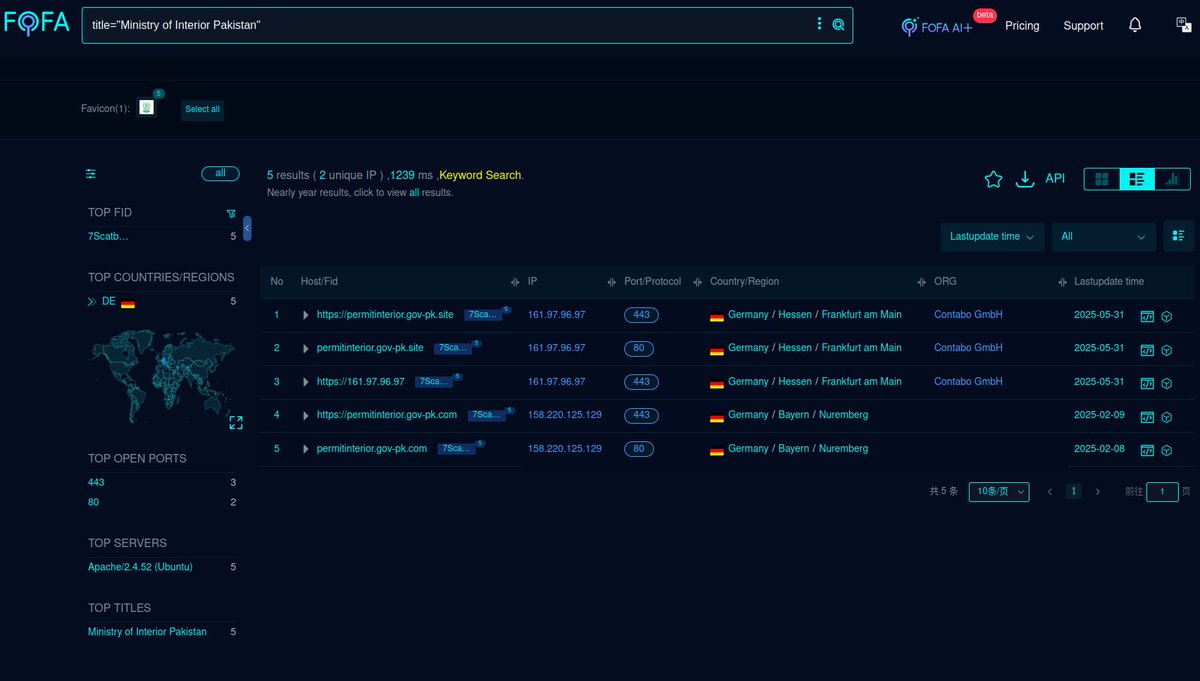The image size is (1200, 681).
Task: Open the filter settings sliders icon
Action: [x=91, y=174]
